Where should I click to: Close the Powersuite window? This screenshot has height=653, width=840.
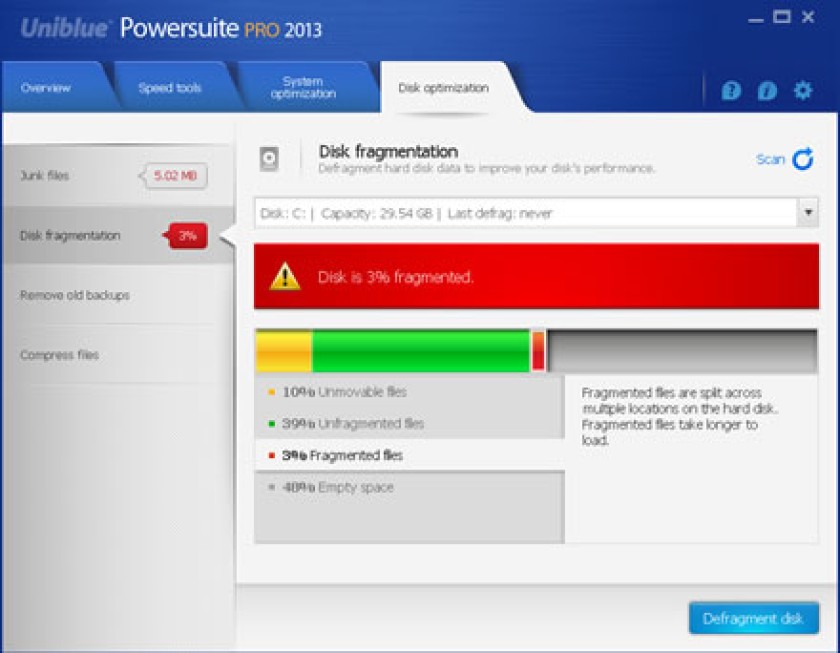808,17
